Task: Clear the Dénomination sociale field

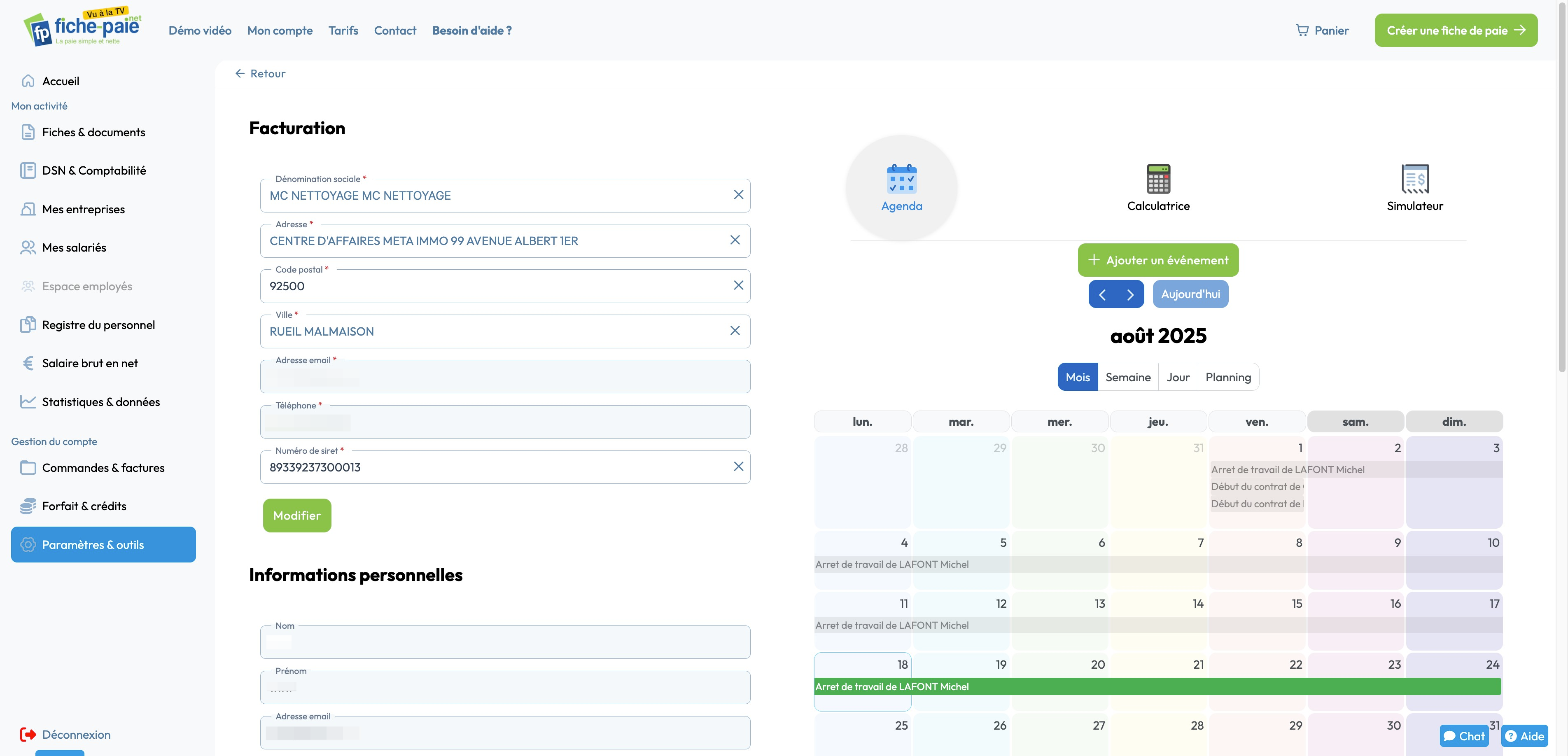Action: pos(738,195)
